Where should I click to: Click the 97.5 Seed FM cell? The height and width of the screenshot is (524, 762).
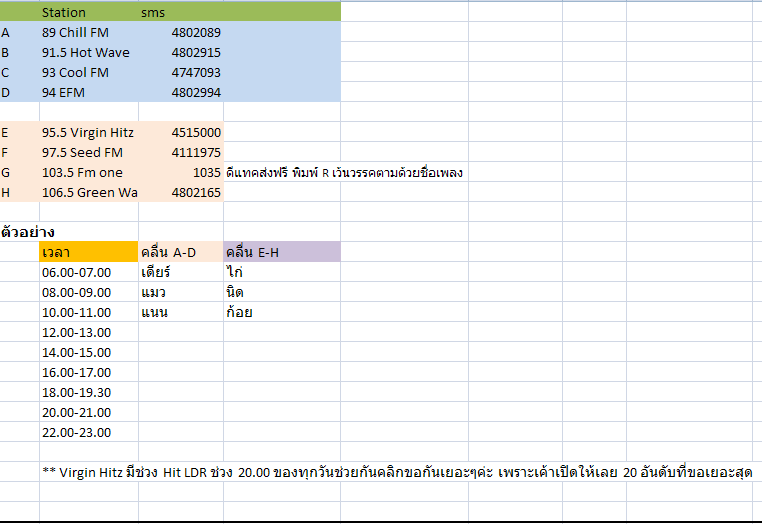point(89,152)
